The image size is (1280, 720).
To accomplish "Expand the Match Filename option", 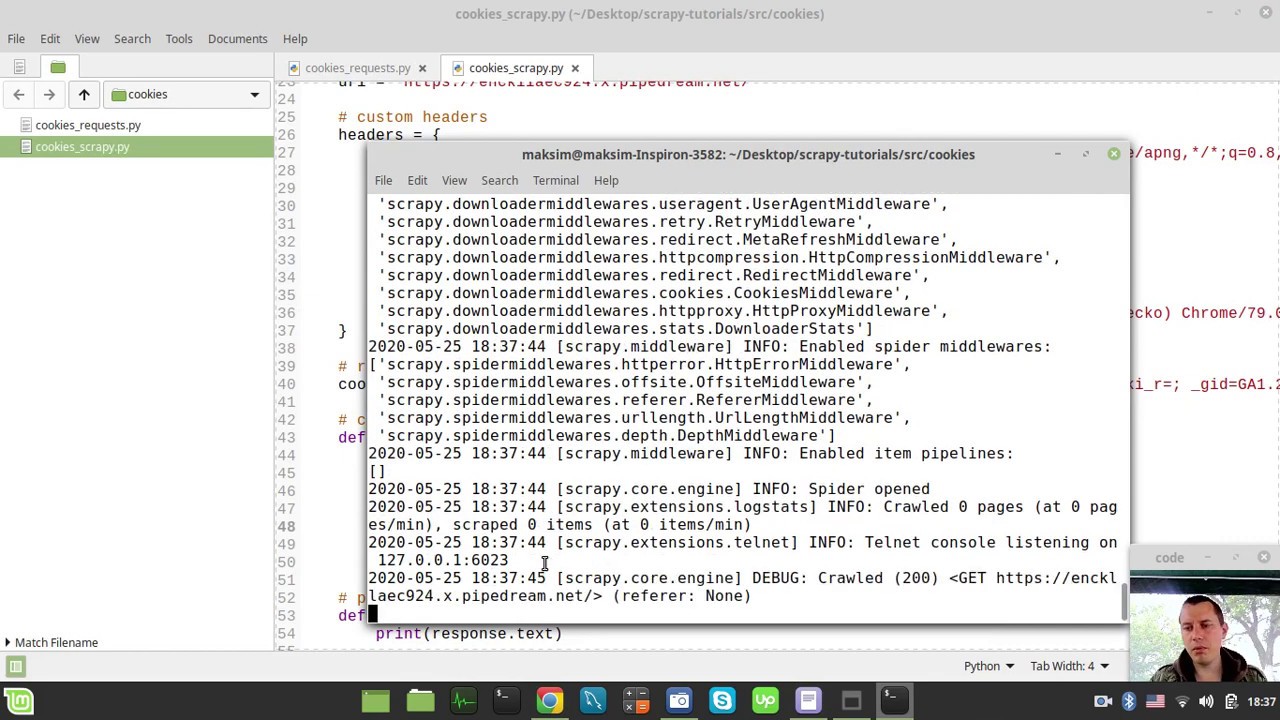I will (x=51, y=643).
